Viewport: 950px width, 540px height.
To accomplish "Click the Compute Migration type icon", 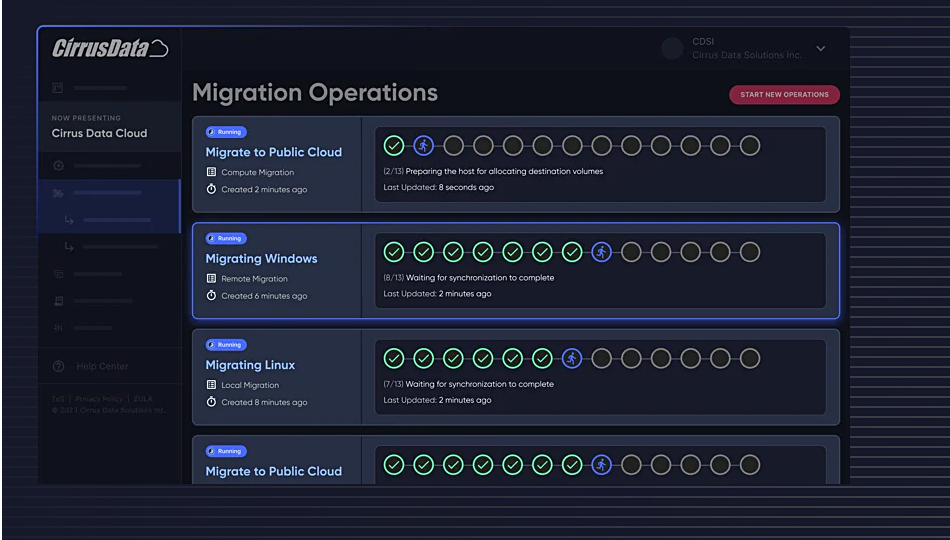I will pos(211,172).
